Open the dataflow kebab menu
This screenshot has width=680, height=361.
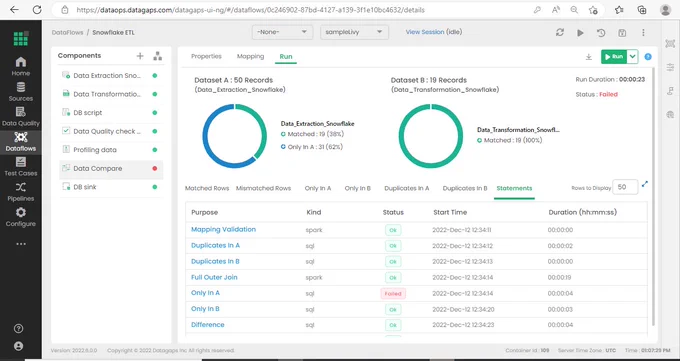coord(643,33)
